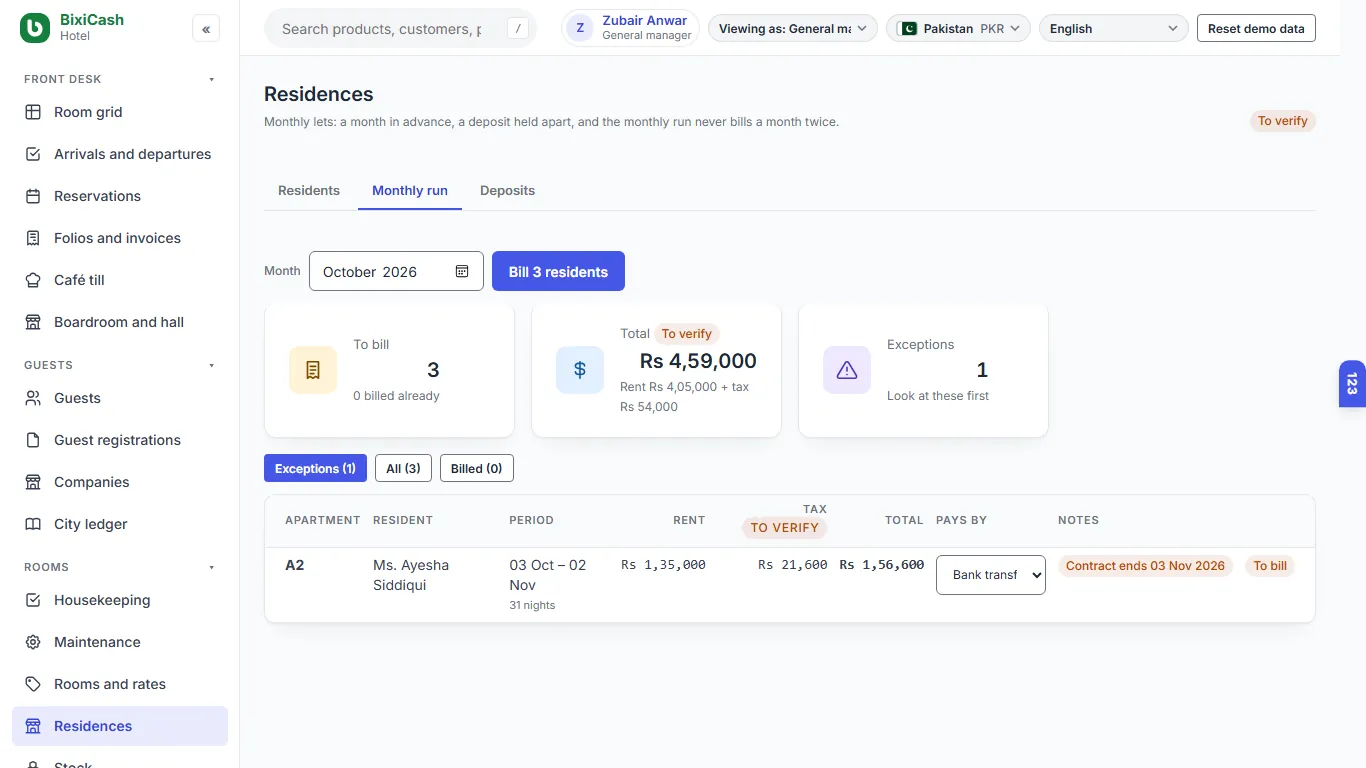Click the Exceptions warning triangle icon
Image resolution: width=1366 pixels, height=768 pixels.
847,370
